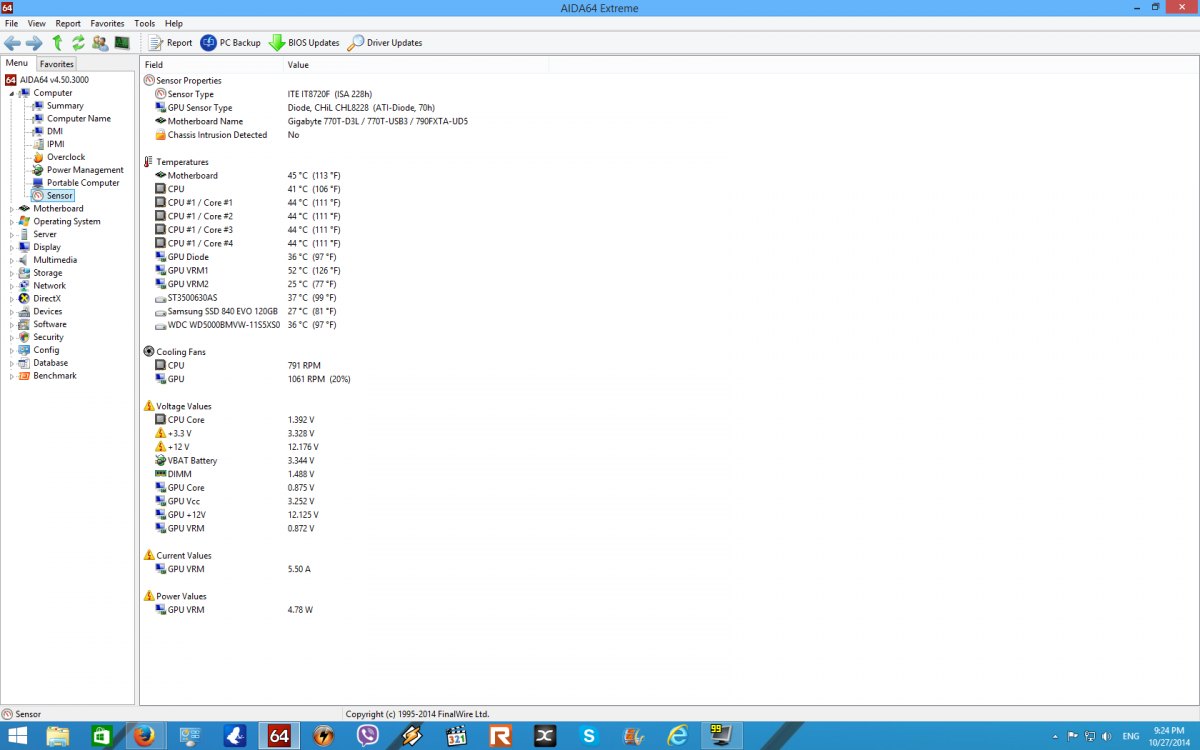Screen dimensions: 1200x750
Task: Expand the Motherboard tree node
Action: tap(12, 209)
